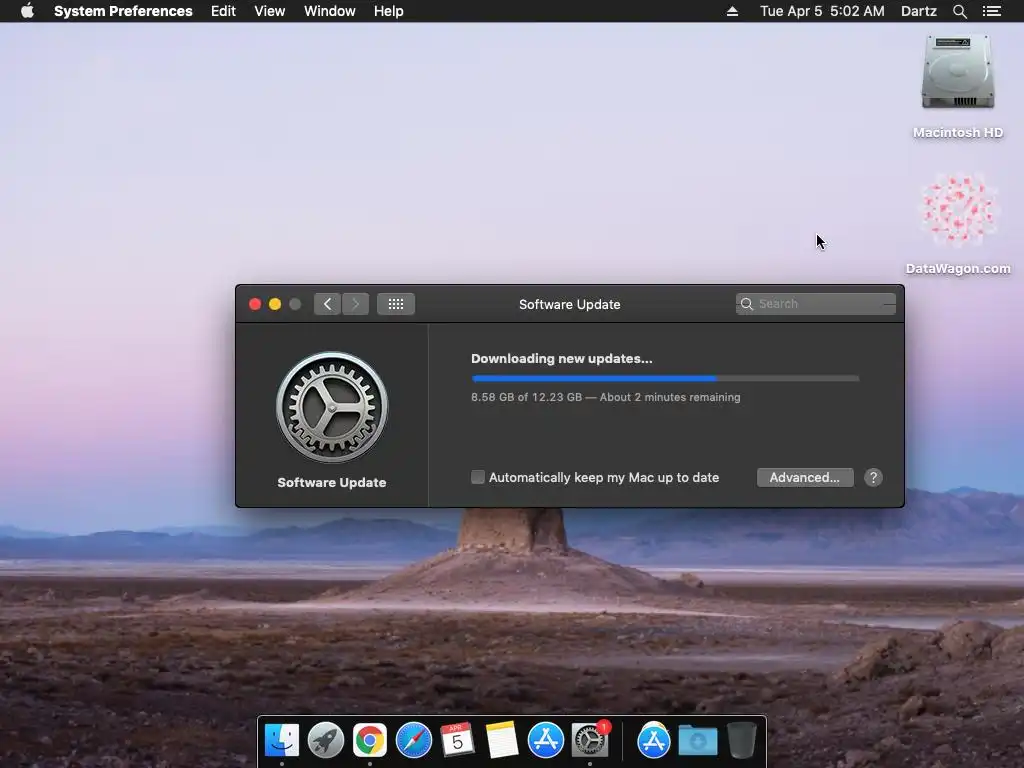Go forward with the right chevron button
Image resolution: width=1024 pixels, height=768 pixels.
[x=355, y=304]
